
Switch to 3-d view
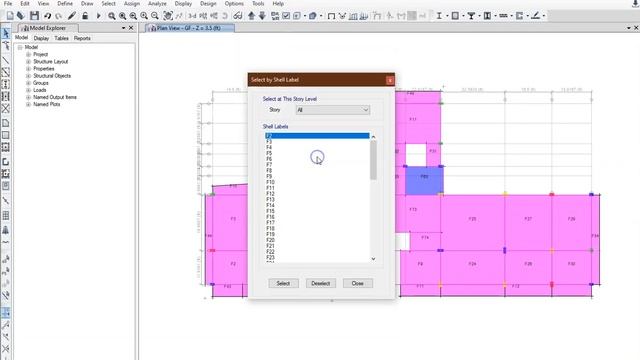point(192,16)
